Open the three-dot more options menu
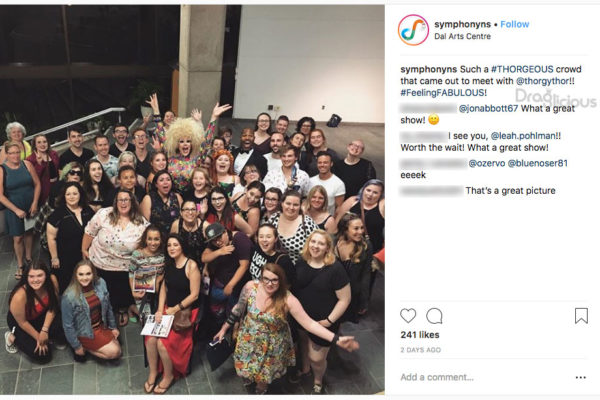600x400 pixels. 580,377
